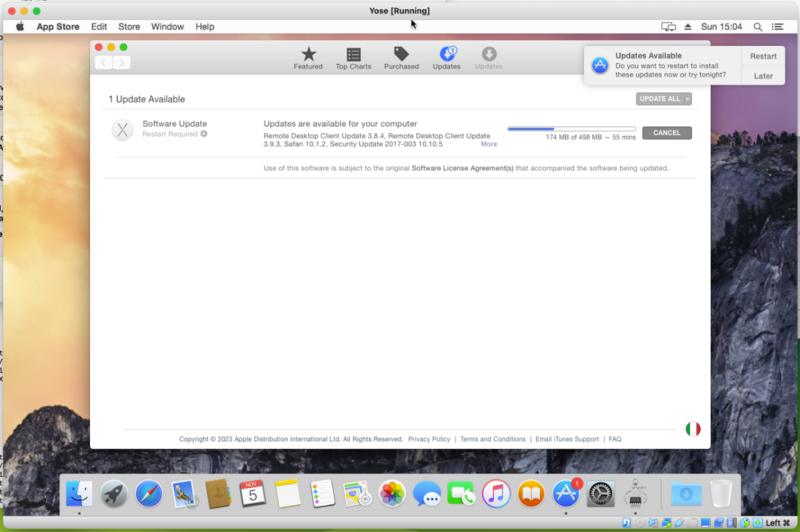Image resolution: width=800 pixels, height=532 pixels.
Task: Go back with the left arrow button
Action: (x=104, y=62)
